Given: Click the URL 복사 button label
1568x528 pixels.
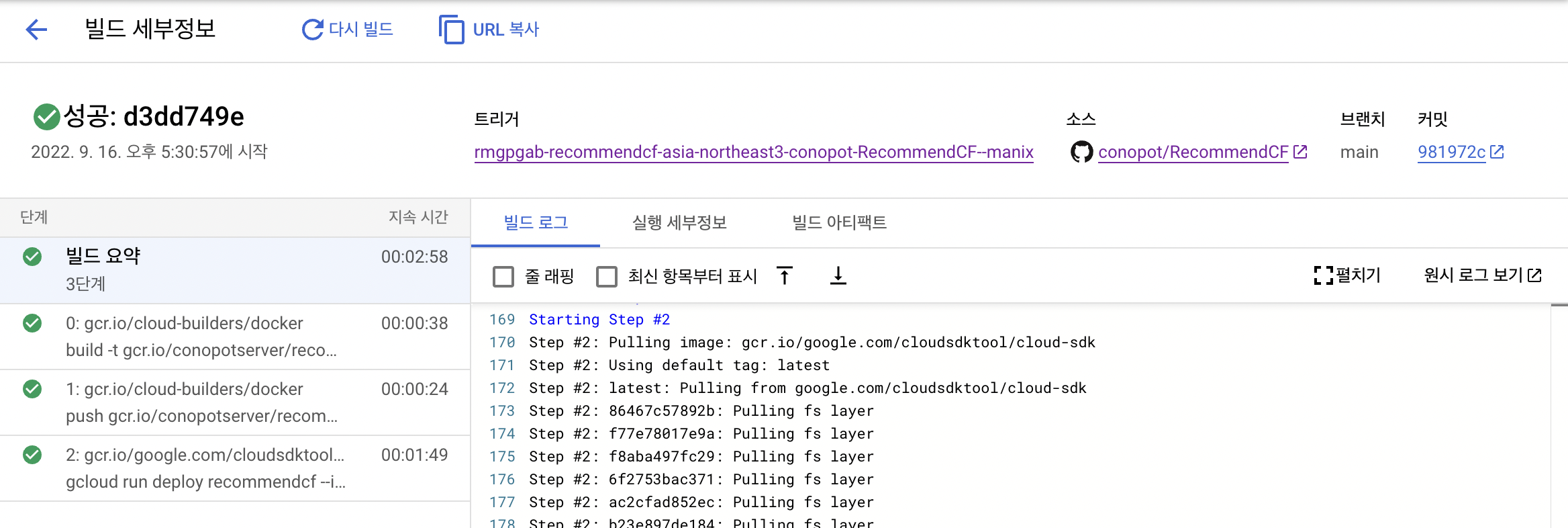Looking at the screenshot, I should tap(506, 30).
